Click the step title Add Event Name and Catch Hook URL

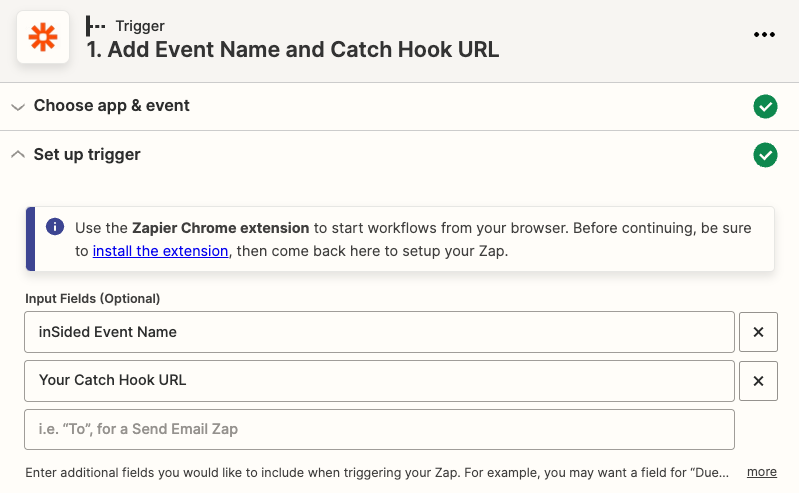pos(292,49)
